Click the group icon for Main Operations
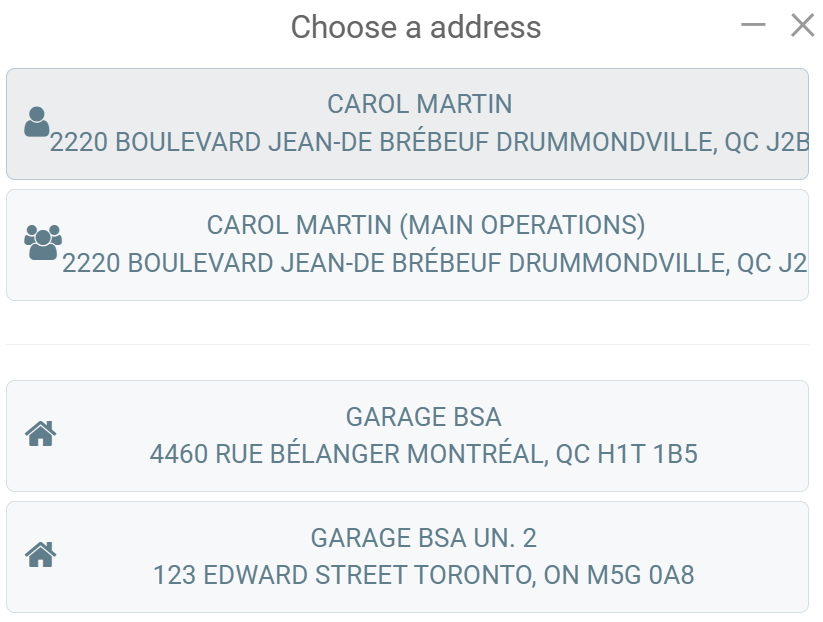 (x=42, y=243)
